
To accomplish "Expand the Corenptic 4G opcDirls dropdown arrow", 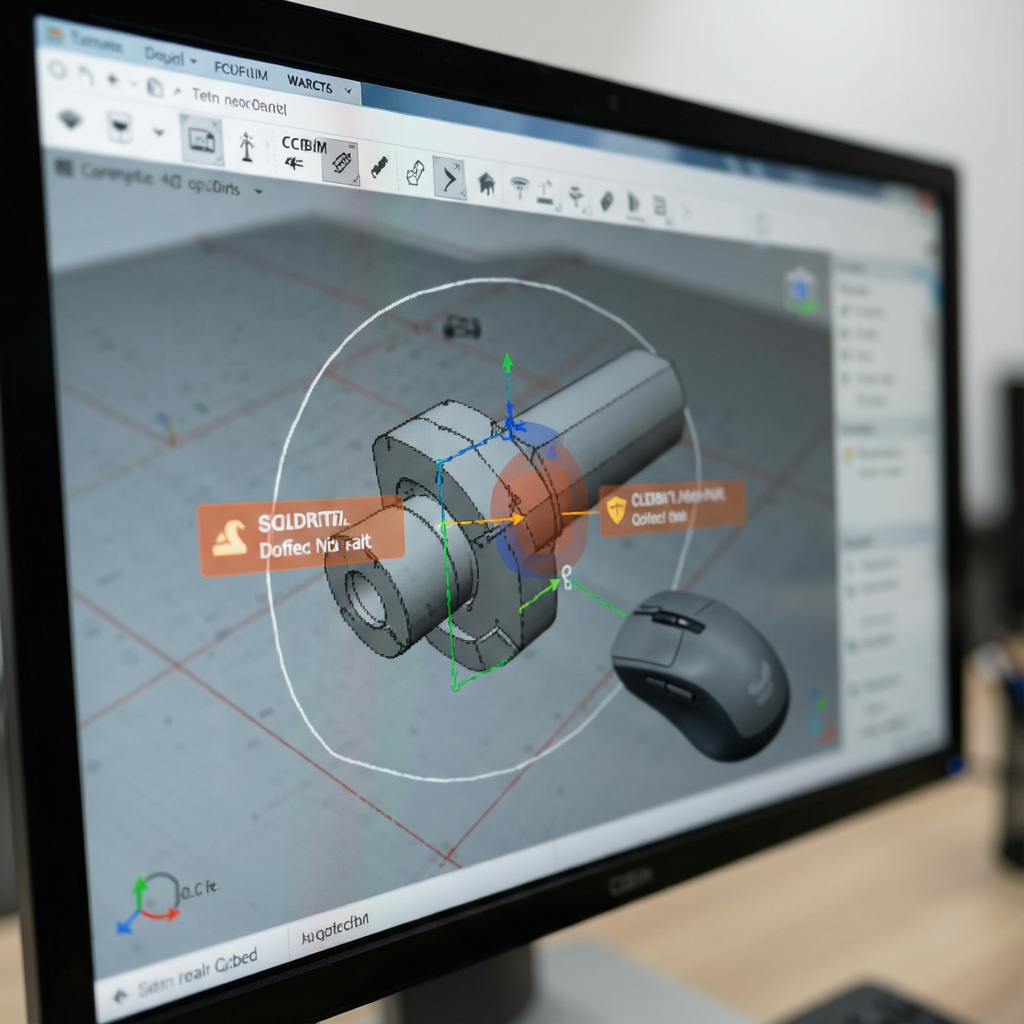I will [259, 192].
